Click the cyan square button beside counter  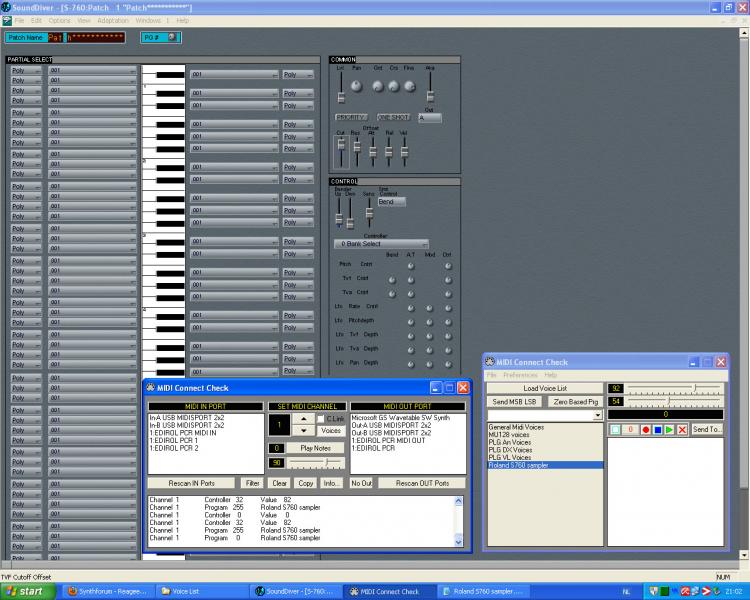point(616,430)
